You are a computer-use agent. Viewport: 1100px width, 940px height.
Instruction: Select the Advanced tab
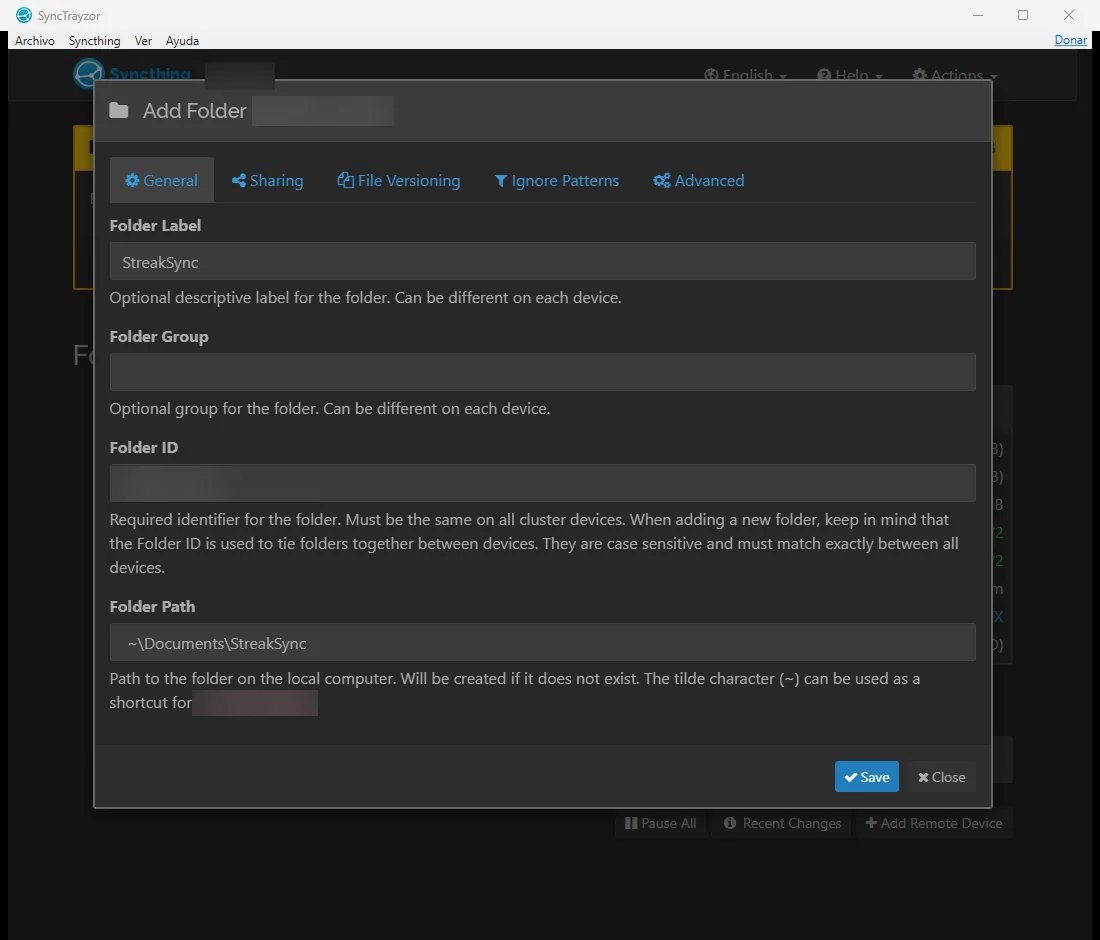[699, 180]
